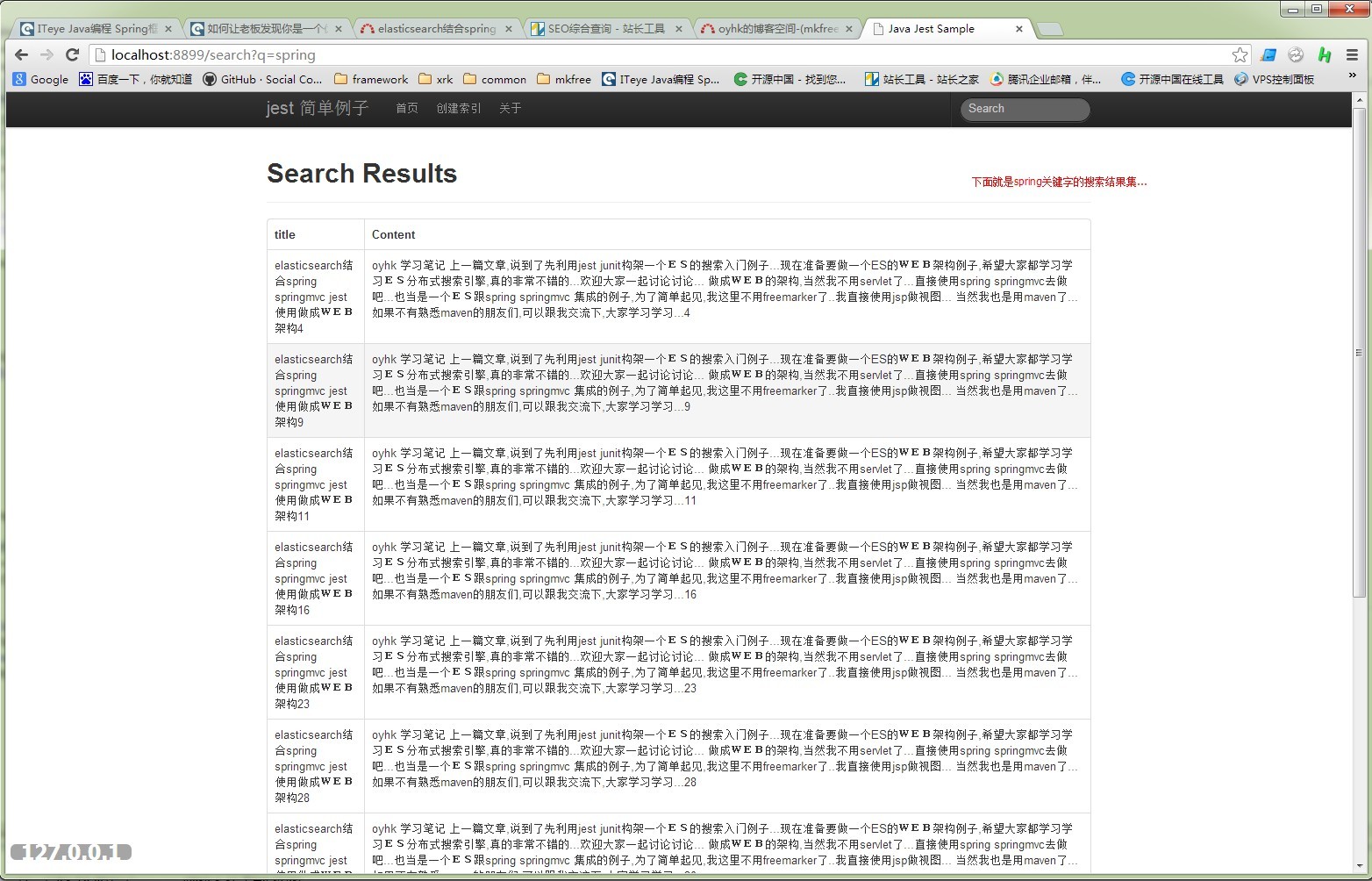Click the content cell ending in 学习学习...11
The image size is (1372, 881).
coord(727,484)
